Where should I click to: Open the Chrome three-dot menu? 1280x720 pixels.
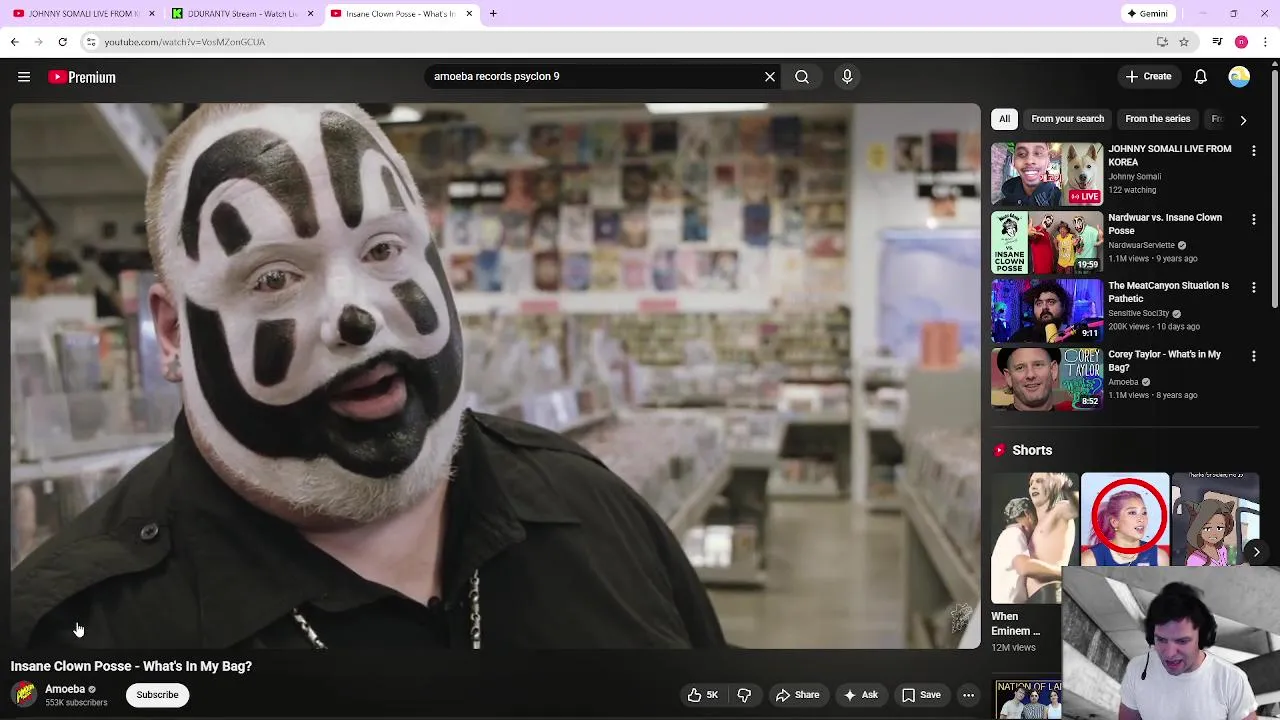coord(1266,42)
